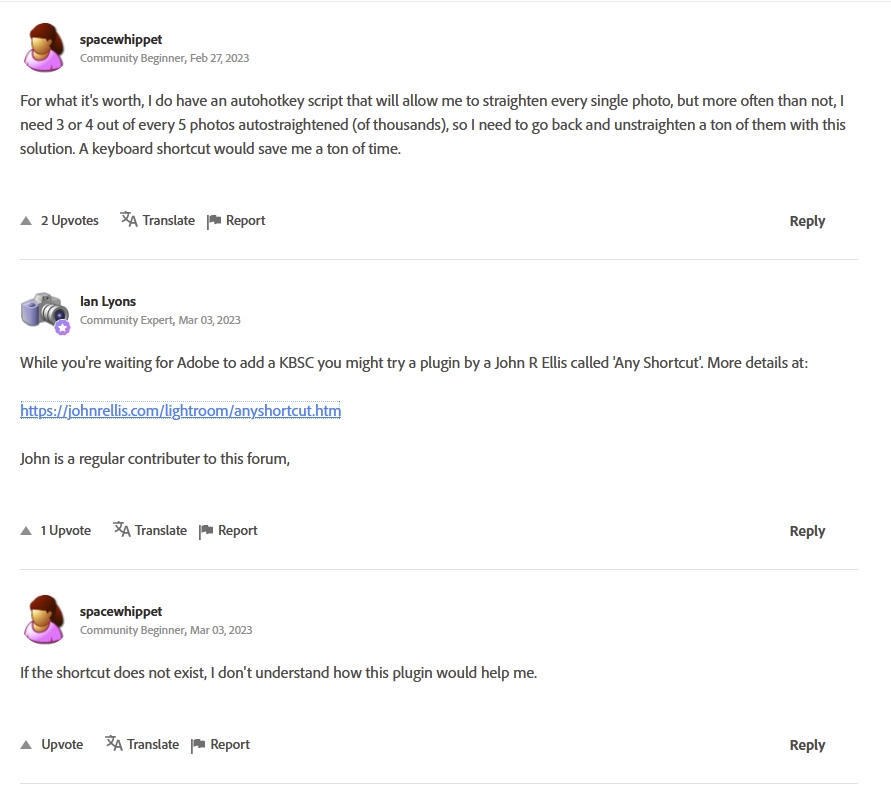Open spacewhippet username on Feb 27 post
This screenshot has width=891, height=789.
(x=121, y=39)
